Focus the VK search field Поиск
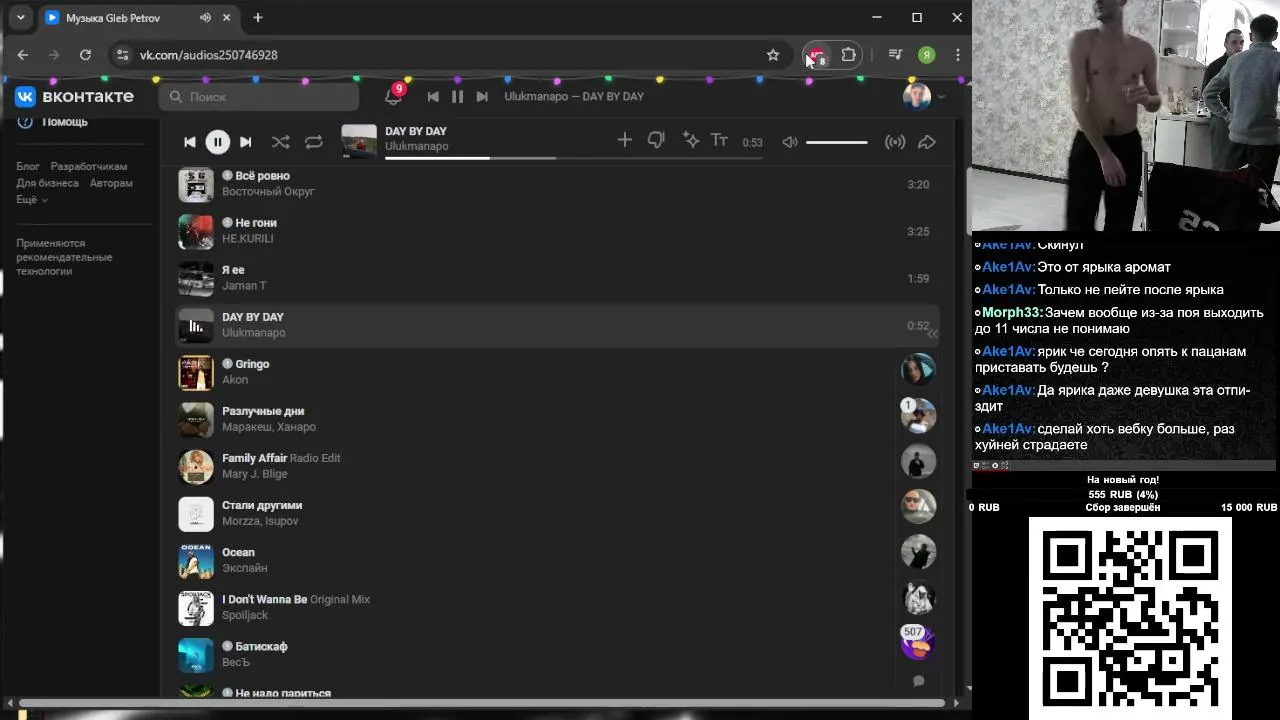Image resolution: width=1280 pixels, height=720 pixels. pyautogui.click(x=259, y=96)
